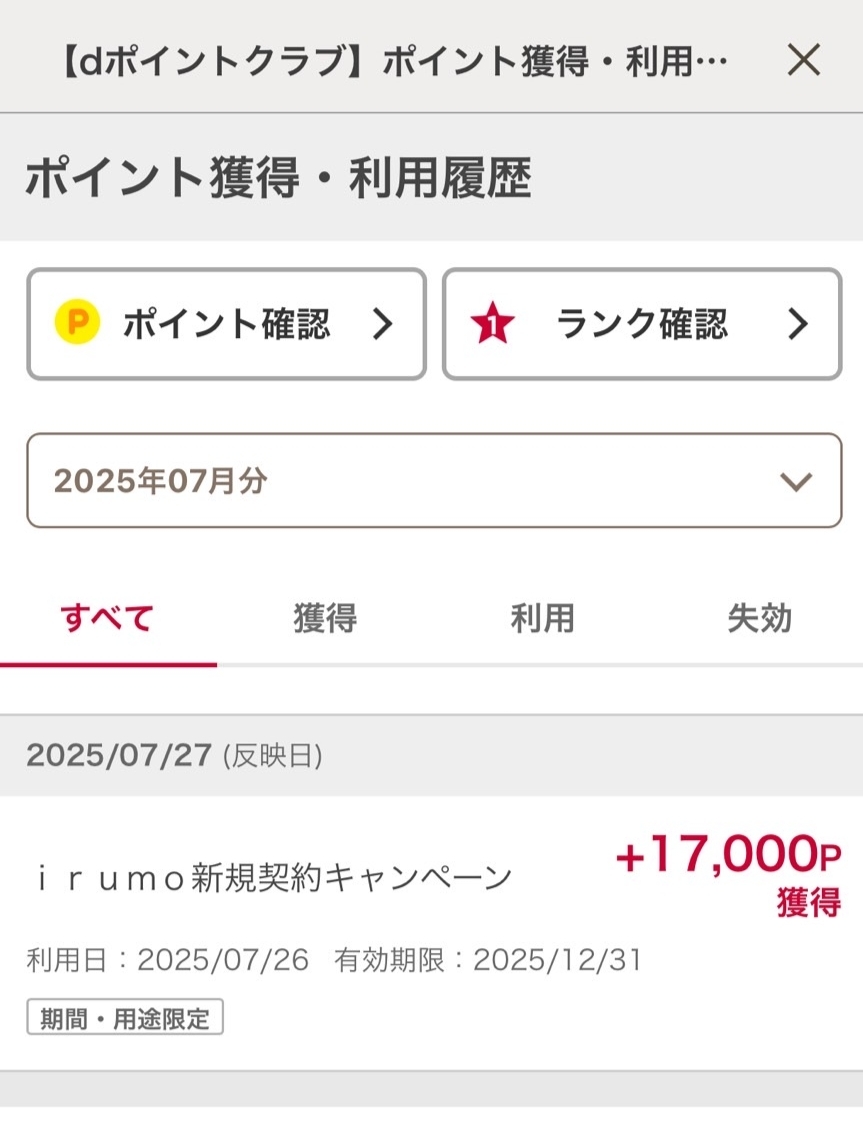
Task: Open ポイント確認 button label
Action: (226, 324)
